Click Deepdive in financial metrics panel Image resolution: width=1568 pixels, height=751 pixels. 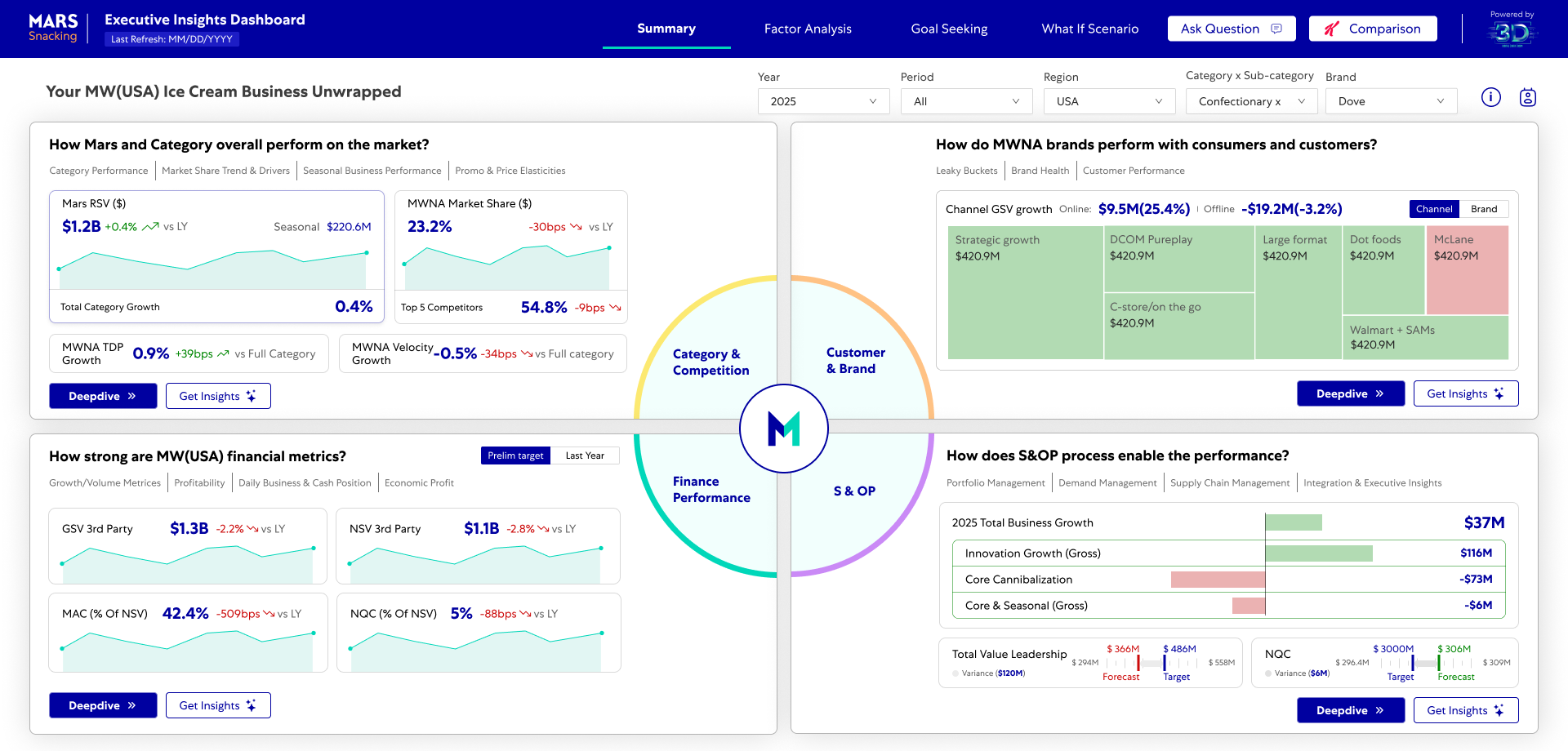103,705
